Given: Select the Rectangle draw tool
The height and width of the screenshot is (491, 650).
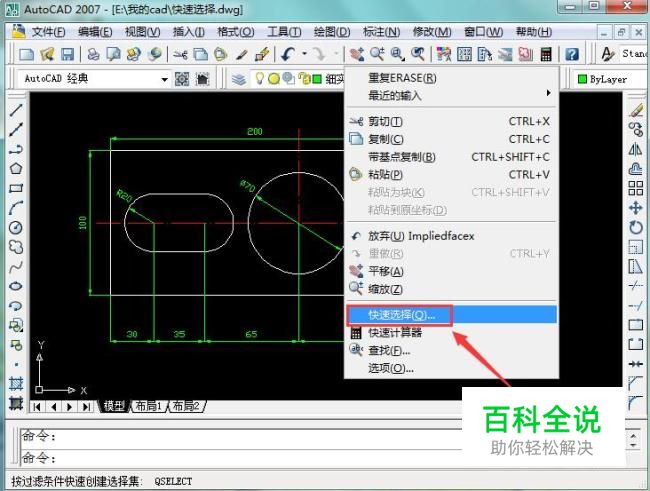Looking at the screenshot, I should [x=16, y=188].
